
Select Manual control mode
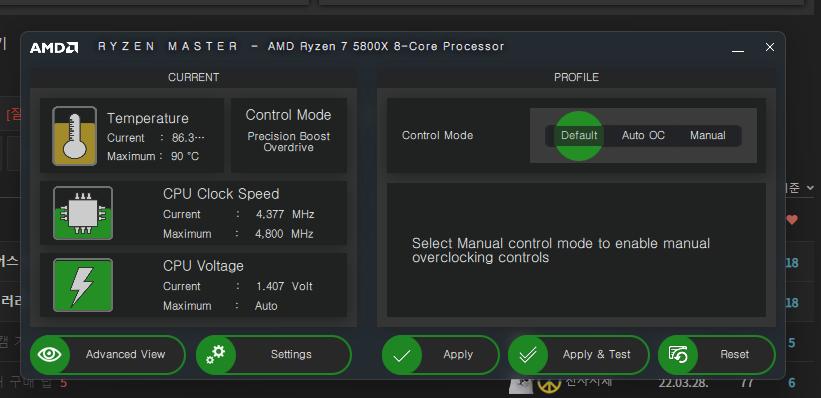(x=707, y=136)
